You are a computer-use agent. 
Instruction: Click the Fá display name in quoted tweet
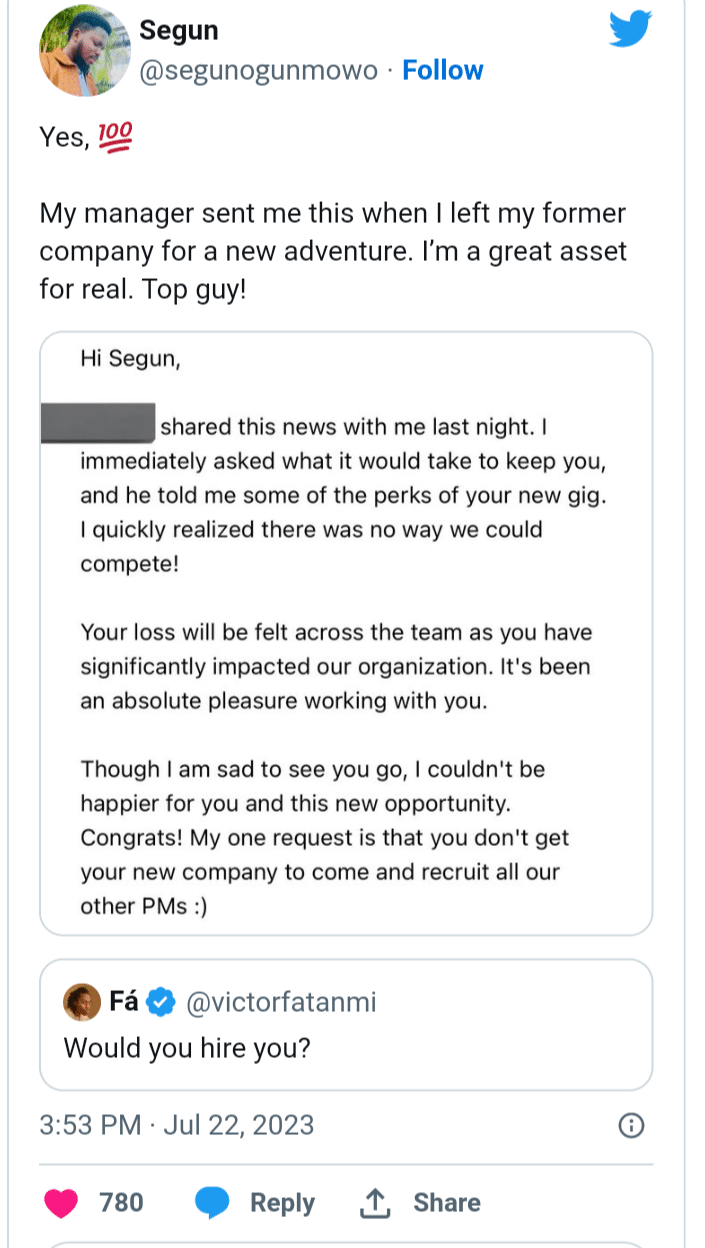coord(123,1002)
